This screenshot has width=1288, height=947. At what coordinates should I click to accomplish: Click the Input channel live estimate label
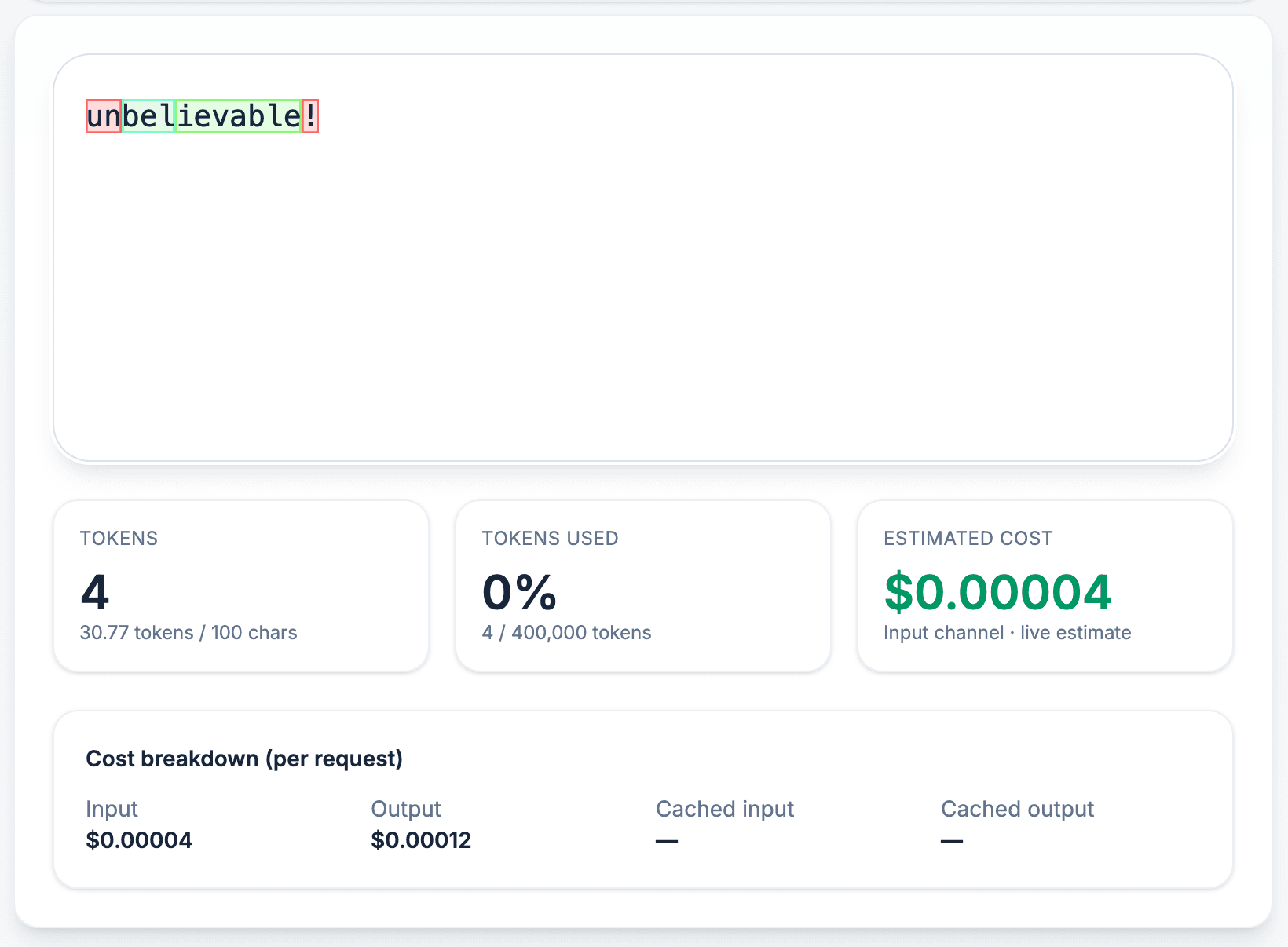[x=1007, y=632]
